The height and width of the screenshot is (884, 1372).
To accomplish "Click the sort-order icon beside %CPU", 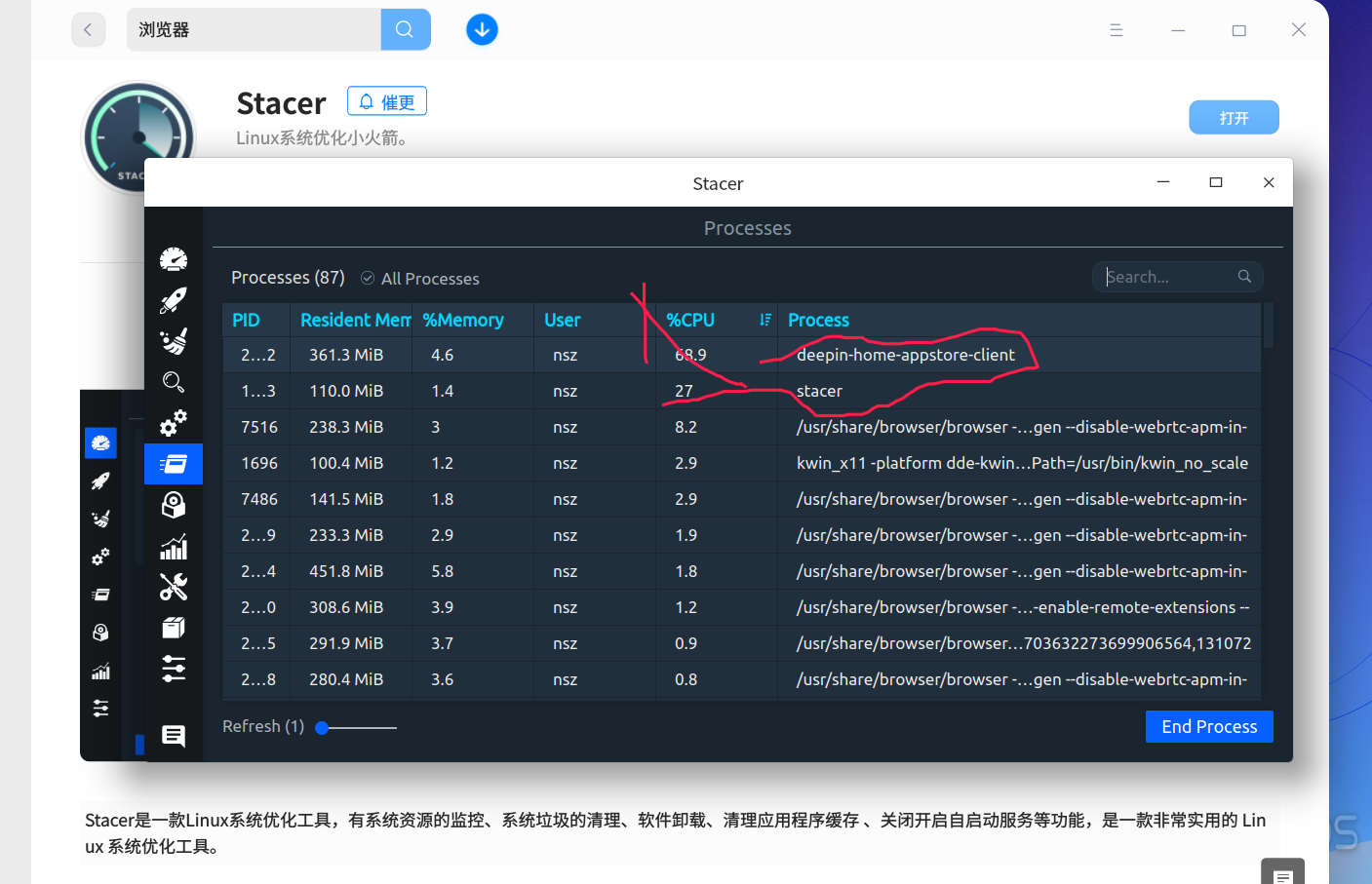I will click(765, 320).
